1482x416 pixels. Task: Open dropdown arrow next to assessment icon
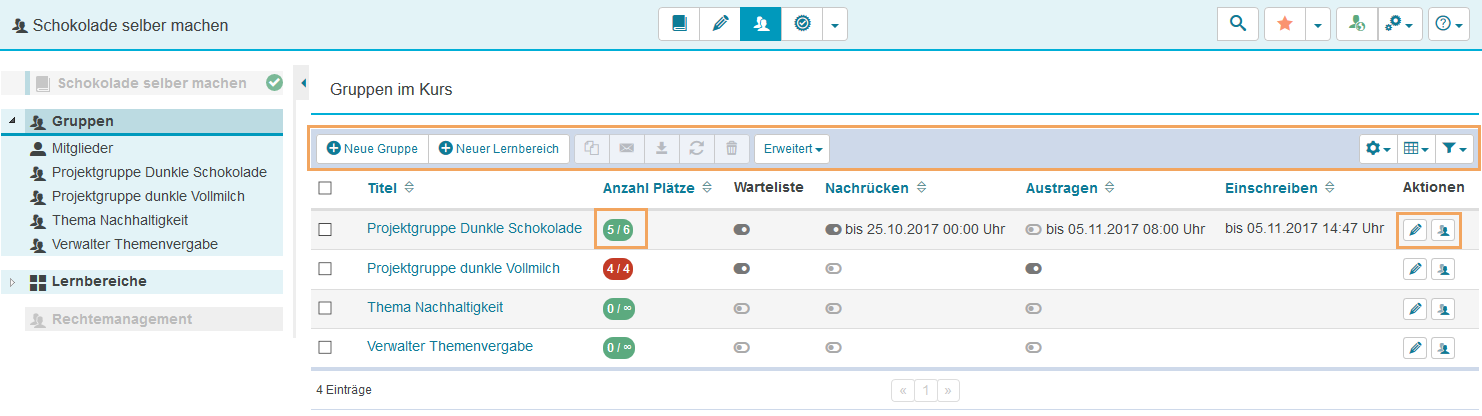tap(835, 24)
